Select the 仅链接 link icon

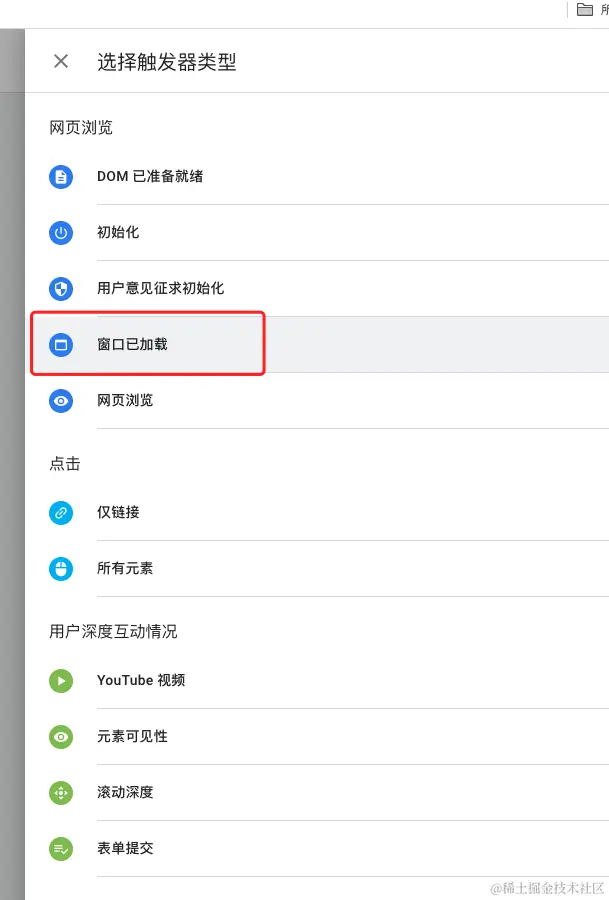(x=60, y=513)
